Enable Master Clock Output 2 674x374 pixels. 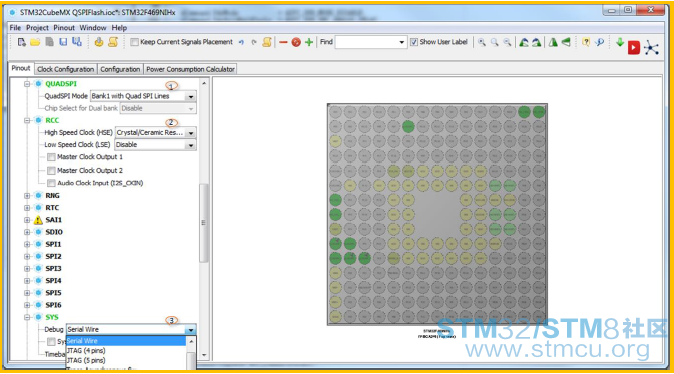click(x=51, y=171)
